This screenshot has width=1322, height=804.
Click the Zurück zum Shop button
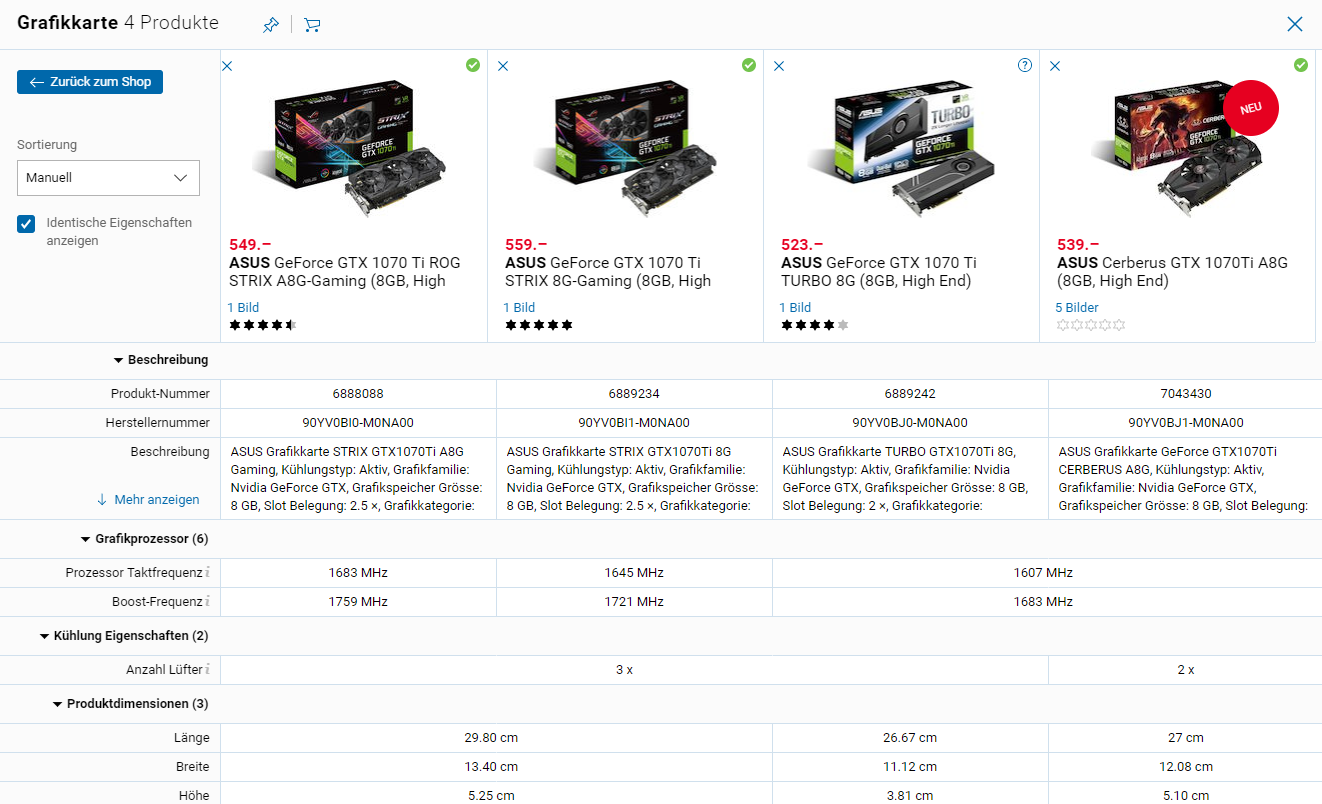90,82
